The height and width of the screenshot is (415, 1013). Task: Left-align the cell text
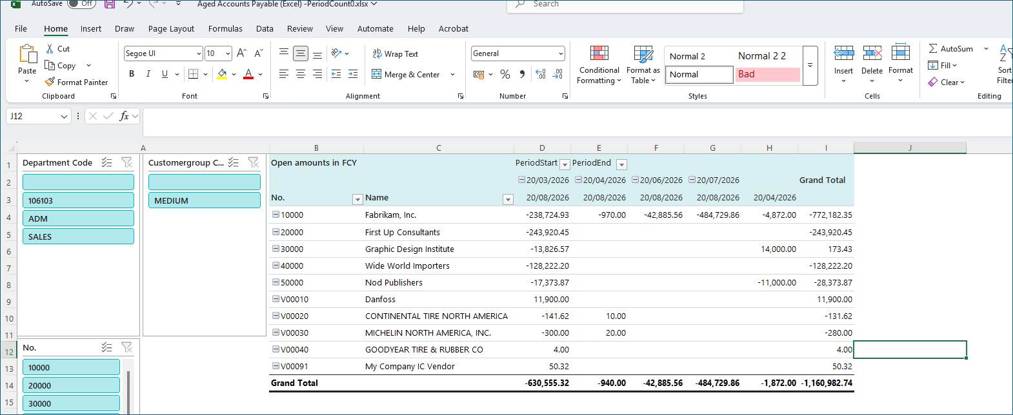coord(284,74)
